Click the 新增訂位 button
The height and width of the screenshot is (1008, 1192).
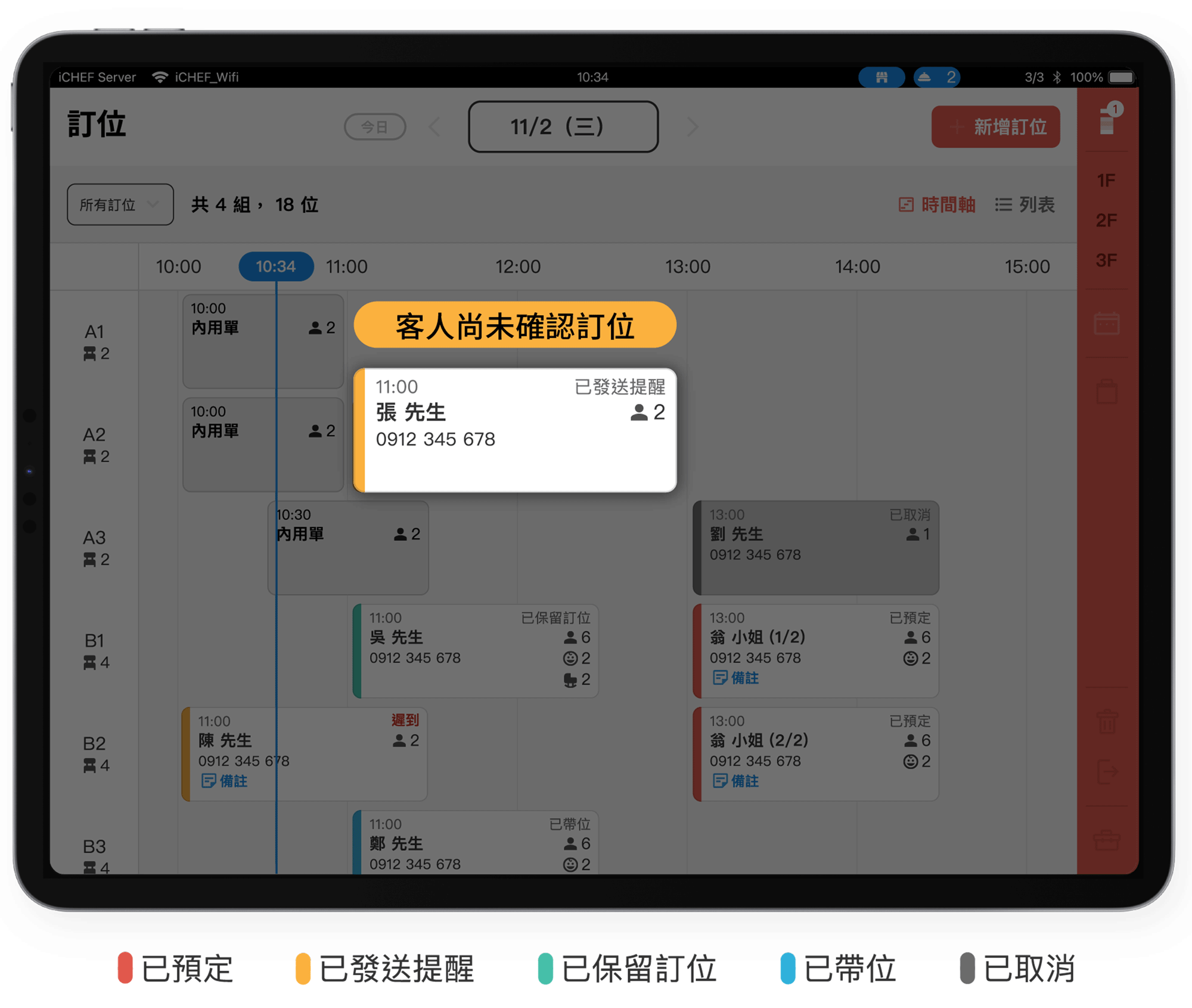coord(995,127)
